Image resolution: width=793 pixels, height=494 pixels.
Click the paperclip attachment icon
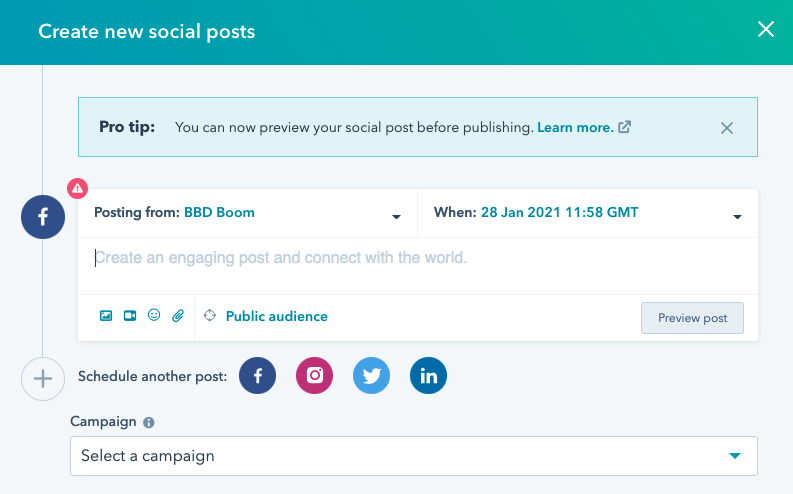pyautogui.click(x=178, y=316)
